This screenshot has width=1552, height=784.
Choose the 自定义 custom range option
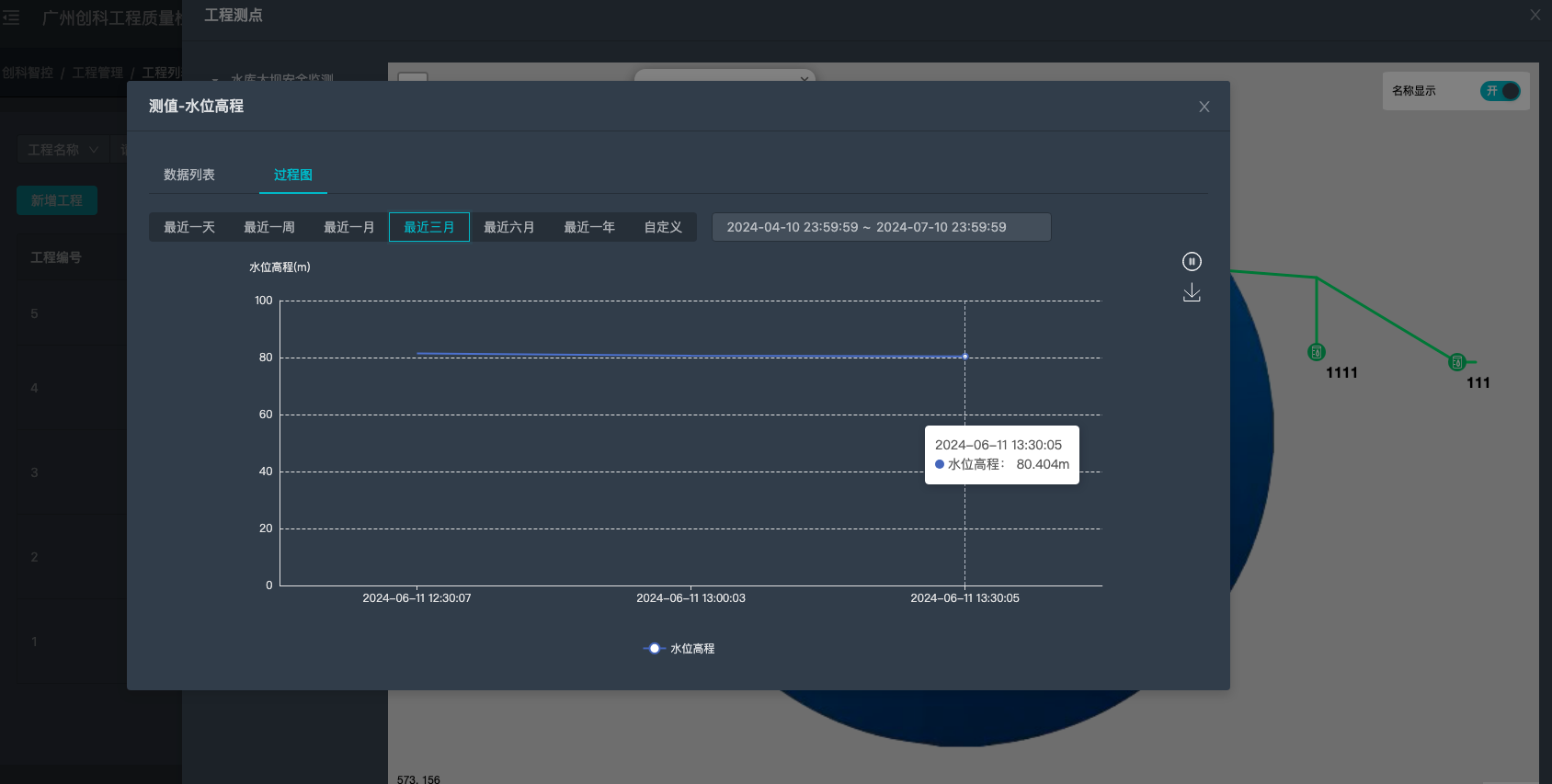click(x=662, y=227)
